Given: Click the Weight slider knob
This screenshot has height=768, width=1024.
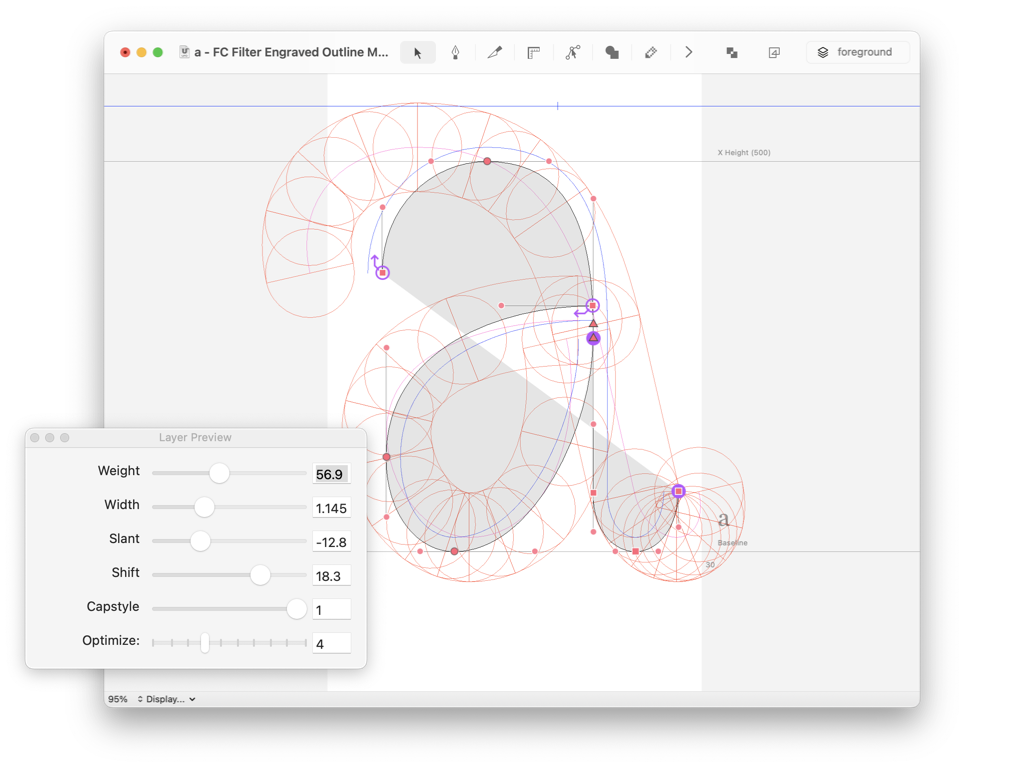Looking at the screenshot, I should pyautogui.click(x=219, y=474).
